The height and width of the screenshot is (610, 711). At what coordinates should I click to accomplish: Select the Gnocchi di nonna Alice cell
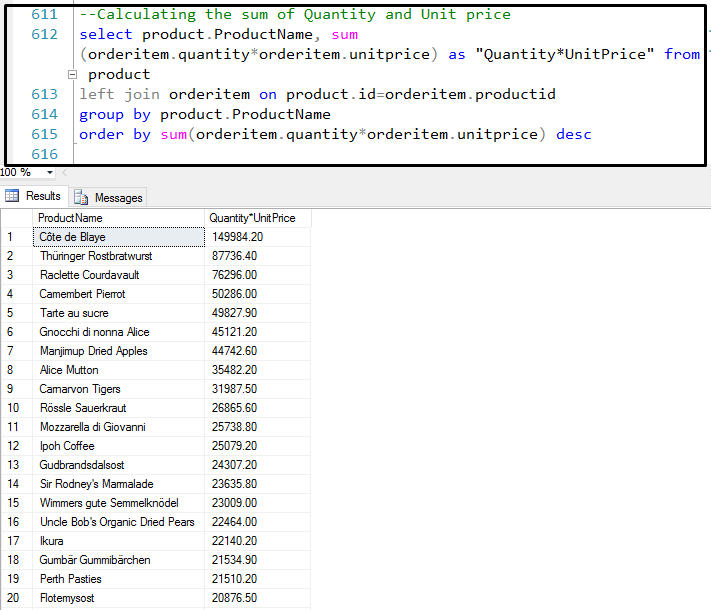[x=118, y=332]
